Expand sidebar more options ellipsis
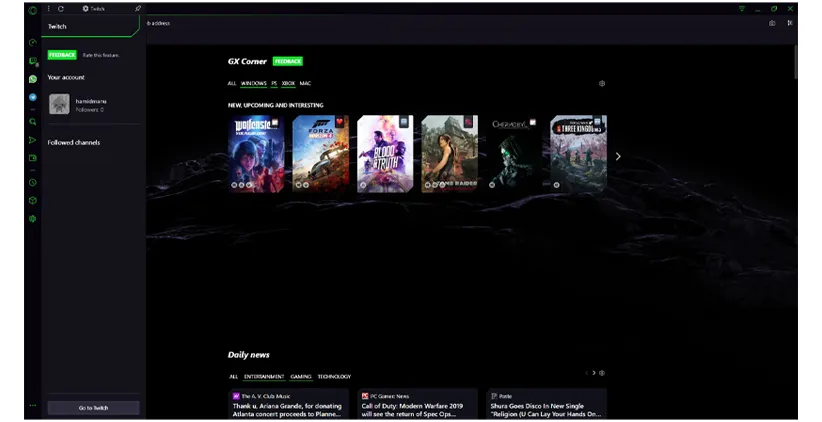822x422 pixels. (33, 405)
